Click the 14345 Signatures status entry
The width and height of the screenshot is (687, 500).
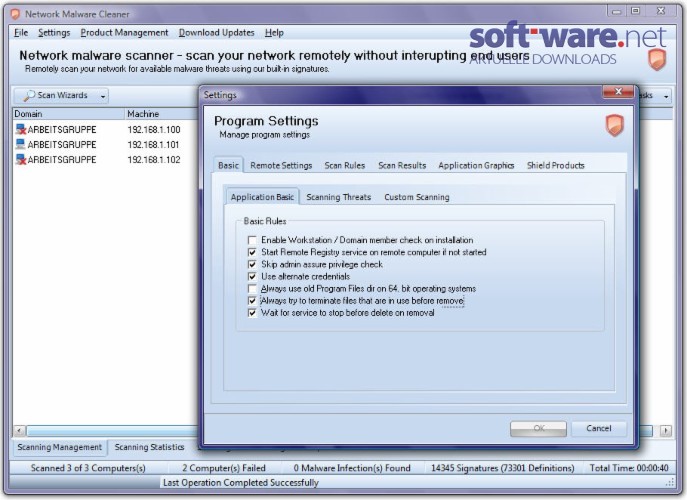click(x=503, y=468)
